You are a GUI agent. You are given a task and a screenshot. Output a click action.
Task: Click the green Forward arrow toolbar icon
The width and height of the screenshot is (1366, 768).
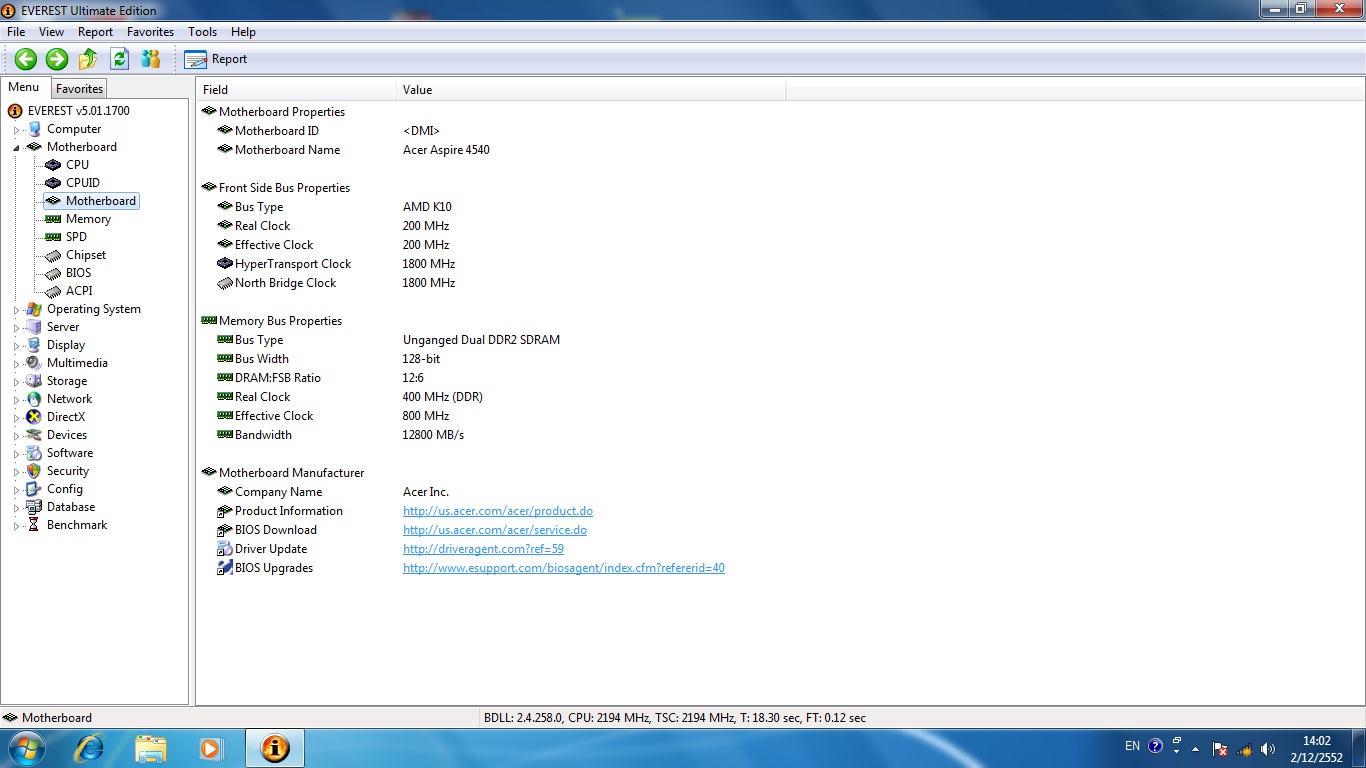coord(57,59)
